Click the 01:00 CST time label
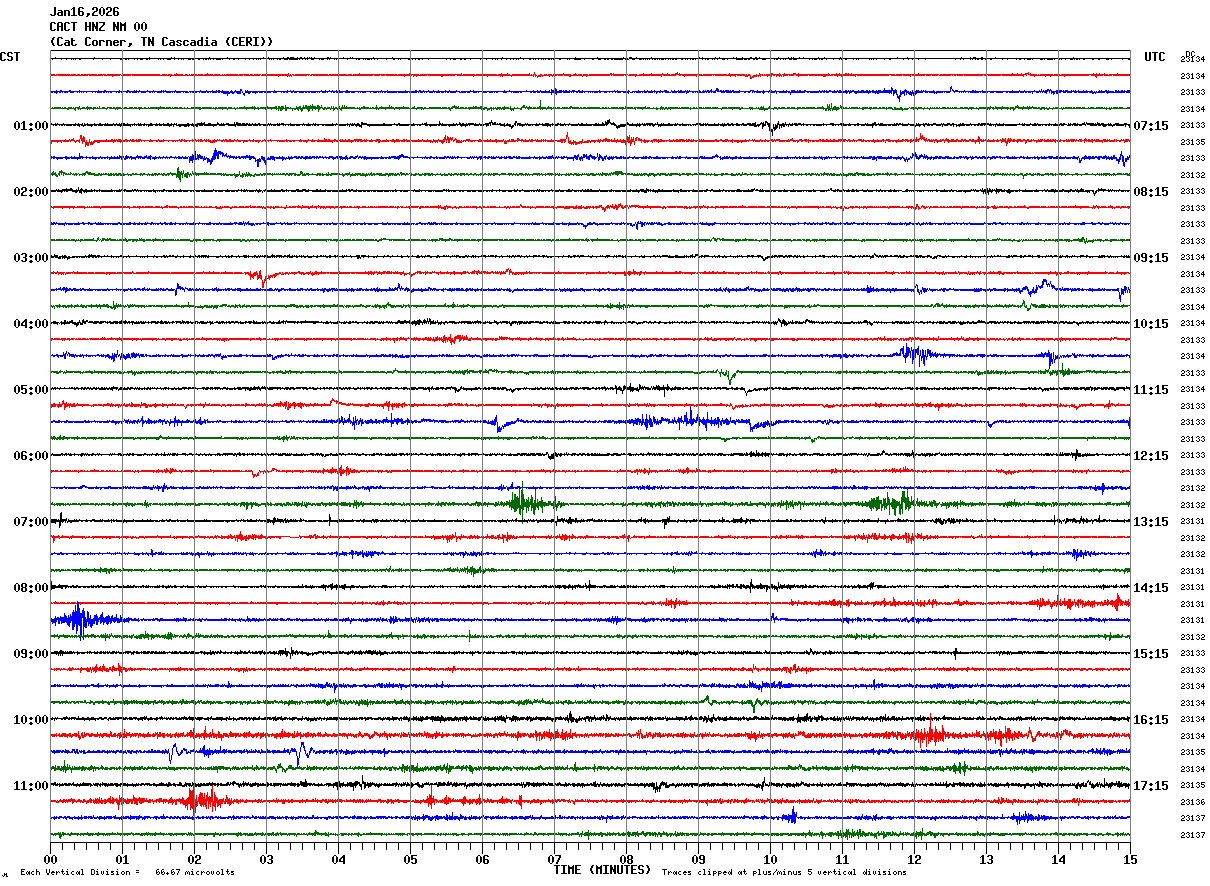The height and width of the screenshot is (886, 1210). [31, 126]
